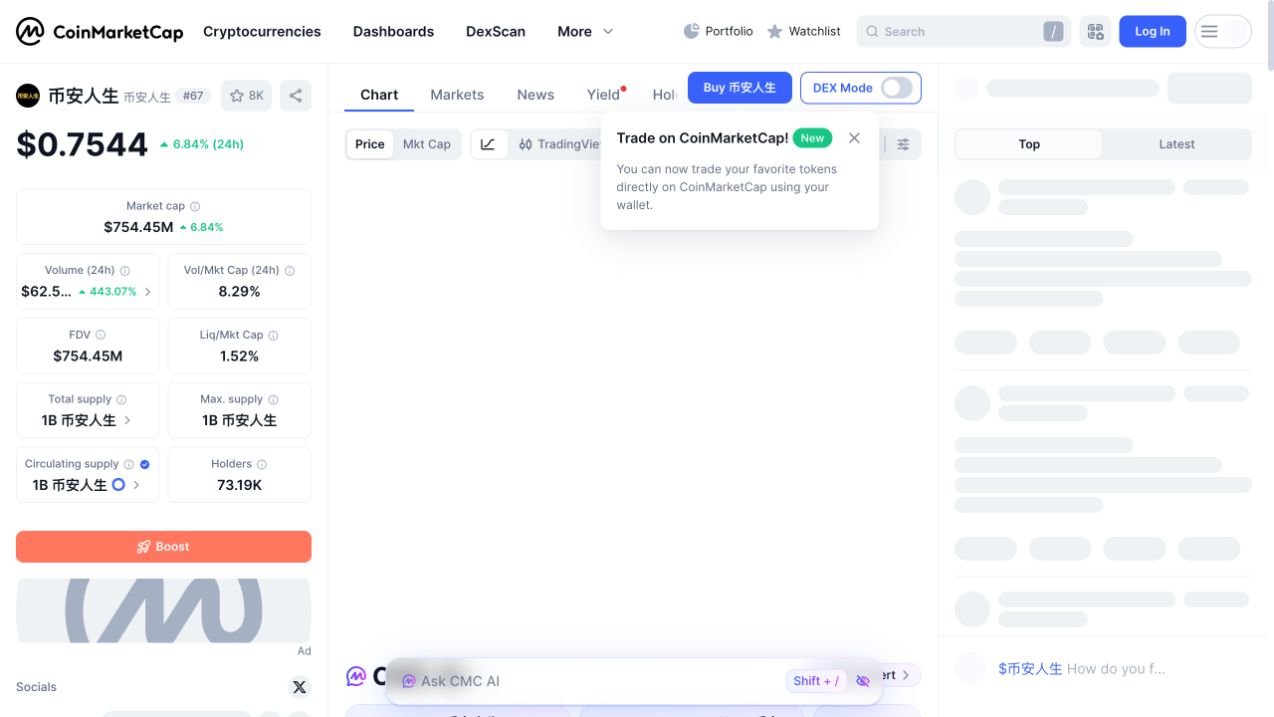Open chart settings sliders icon
Viewport: 1274px width, 717px height.
point(903,144)
